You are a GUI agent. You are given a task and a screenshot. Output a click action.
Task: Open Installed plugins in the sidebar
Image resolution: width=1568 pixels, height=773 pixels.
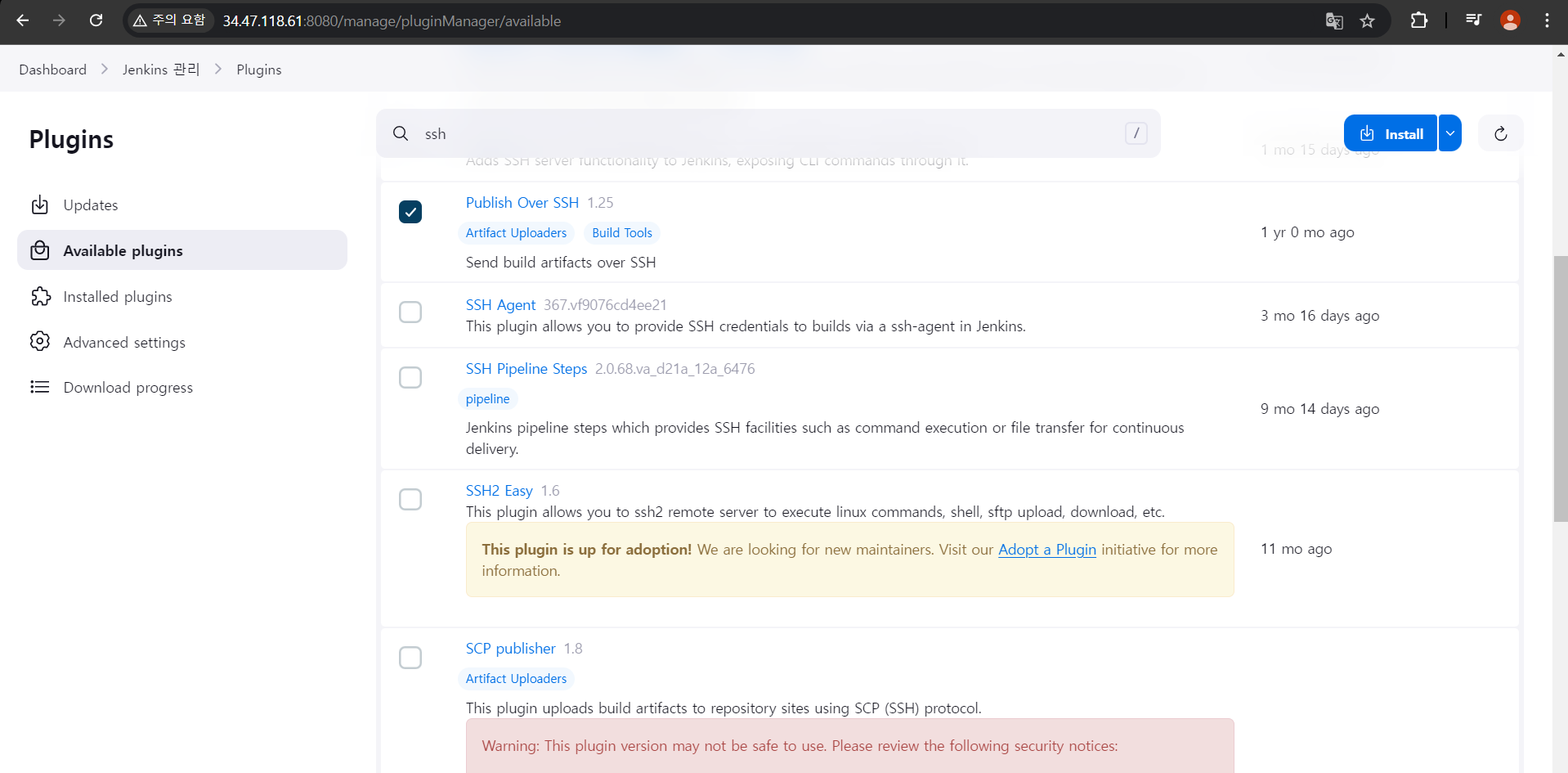[x=182, y=296]
